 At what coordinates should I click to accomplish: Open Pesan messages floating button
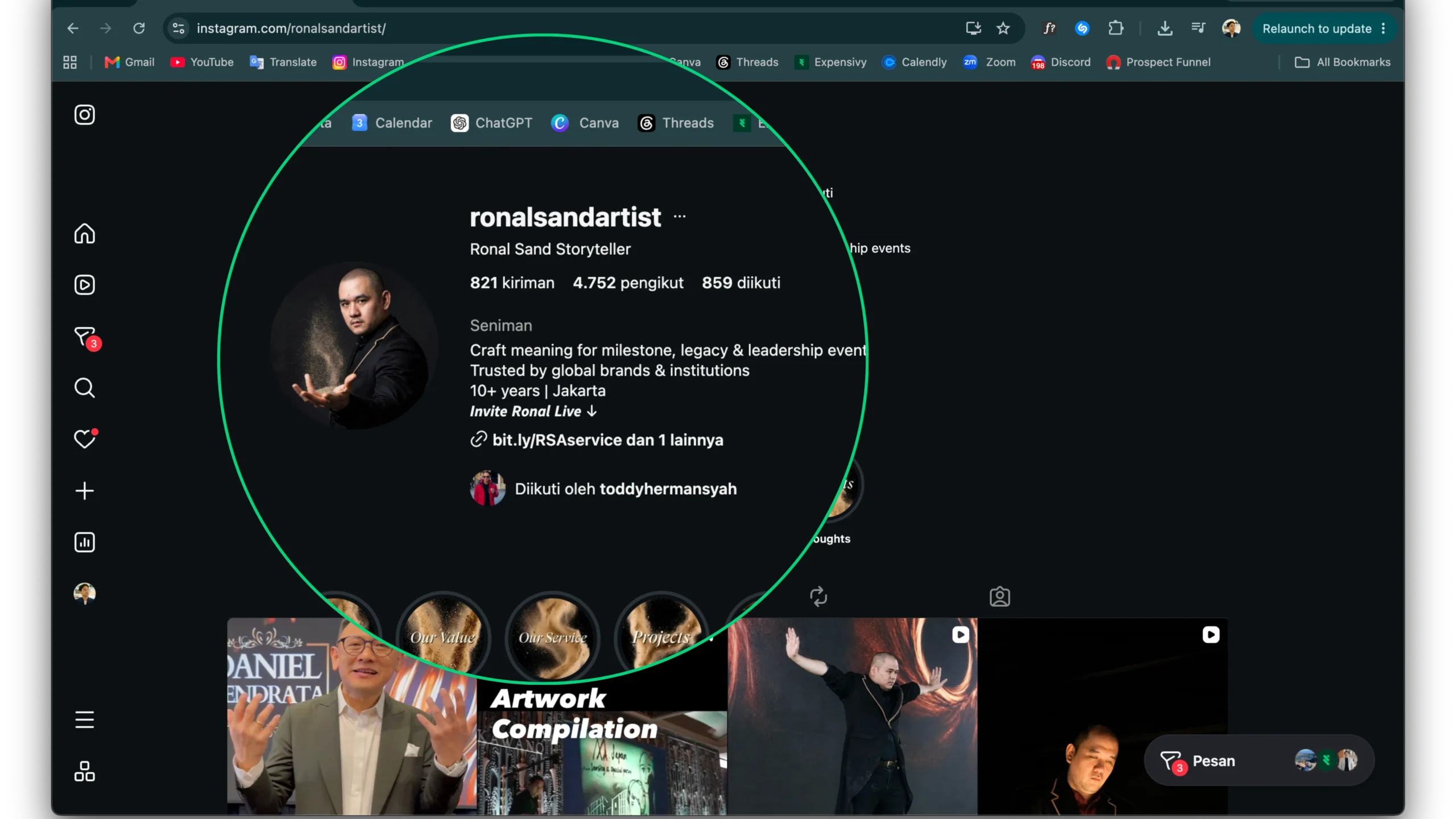click(x=1259, y=761)
